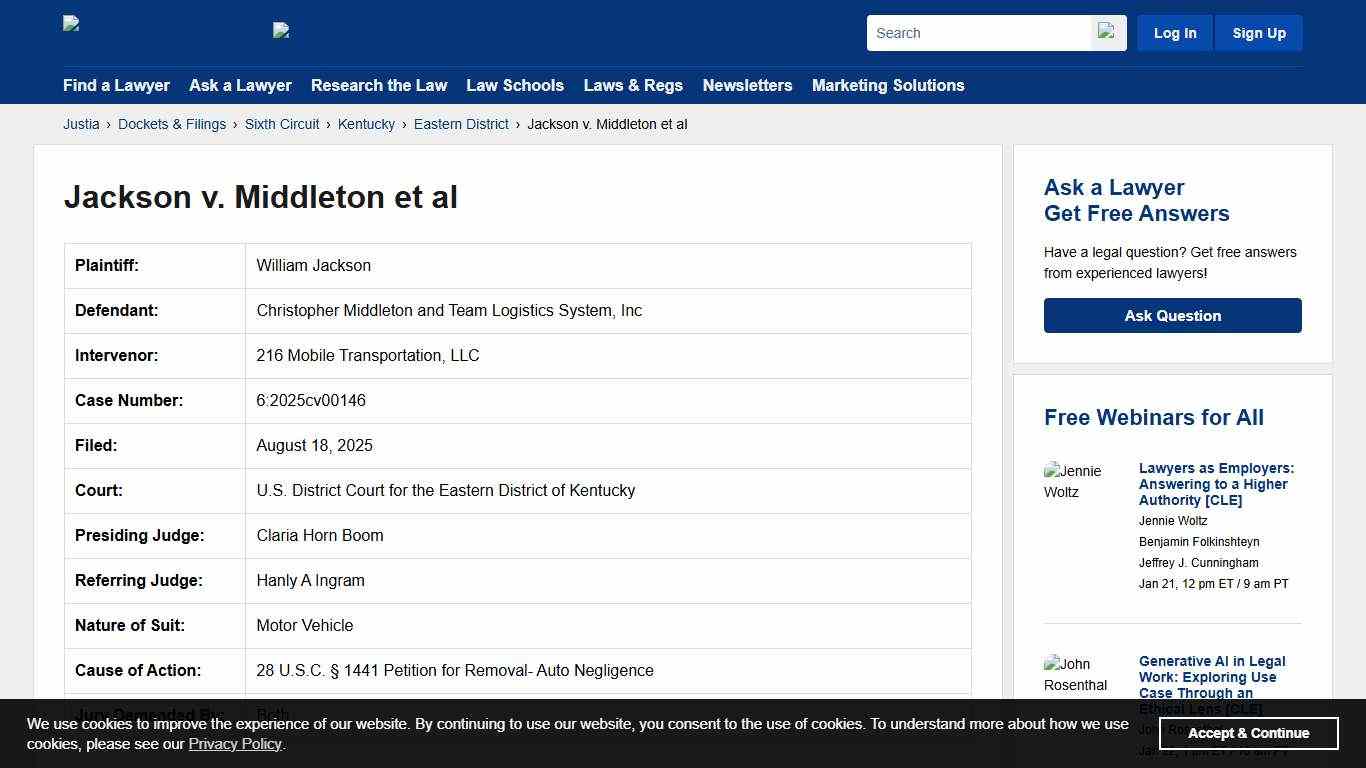Screen dimensions: 1366x768
Task: Open the Laws & Regs menu
Action: coord(633,86)
